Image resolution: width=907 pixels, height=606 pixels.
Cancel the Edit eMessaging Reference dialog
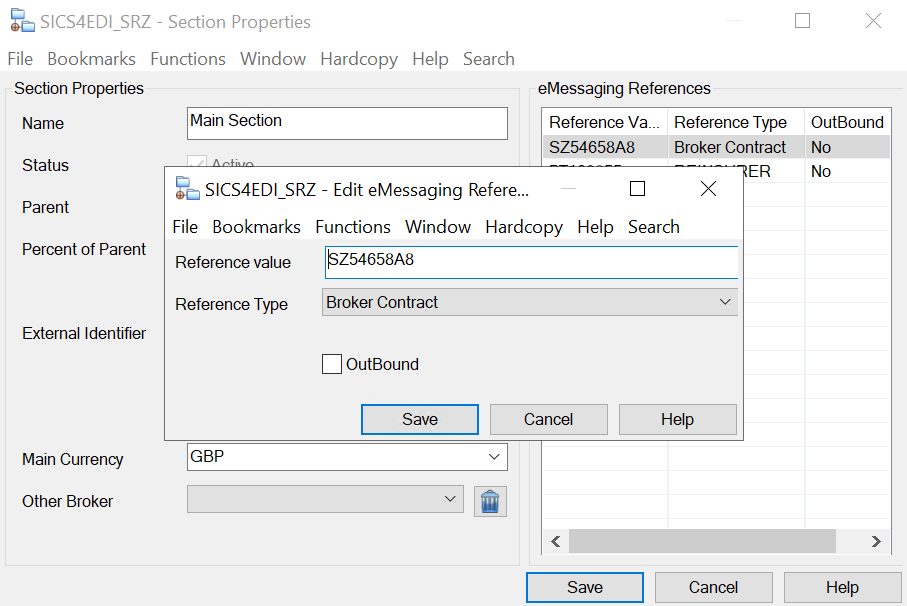point(548,419)
